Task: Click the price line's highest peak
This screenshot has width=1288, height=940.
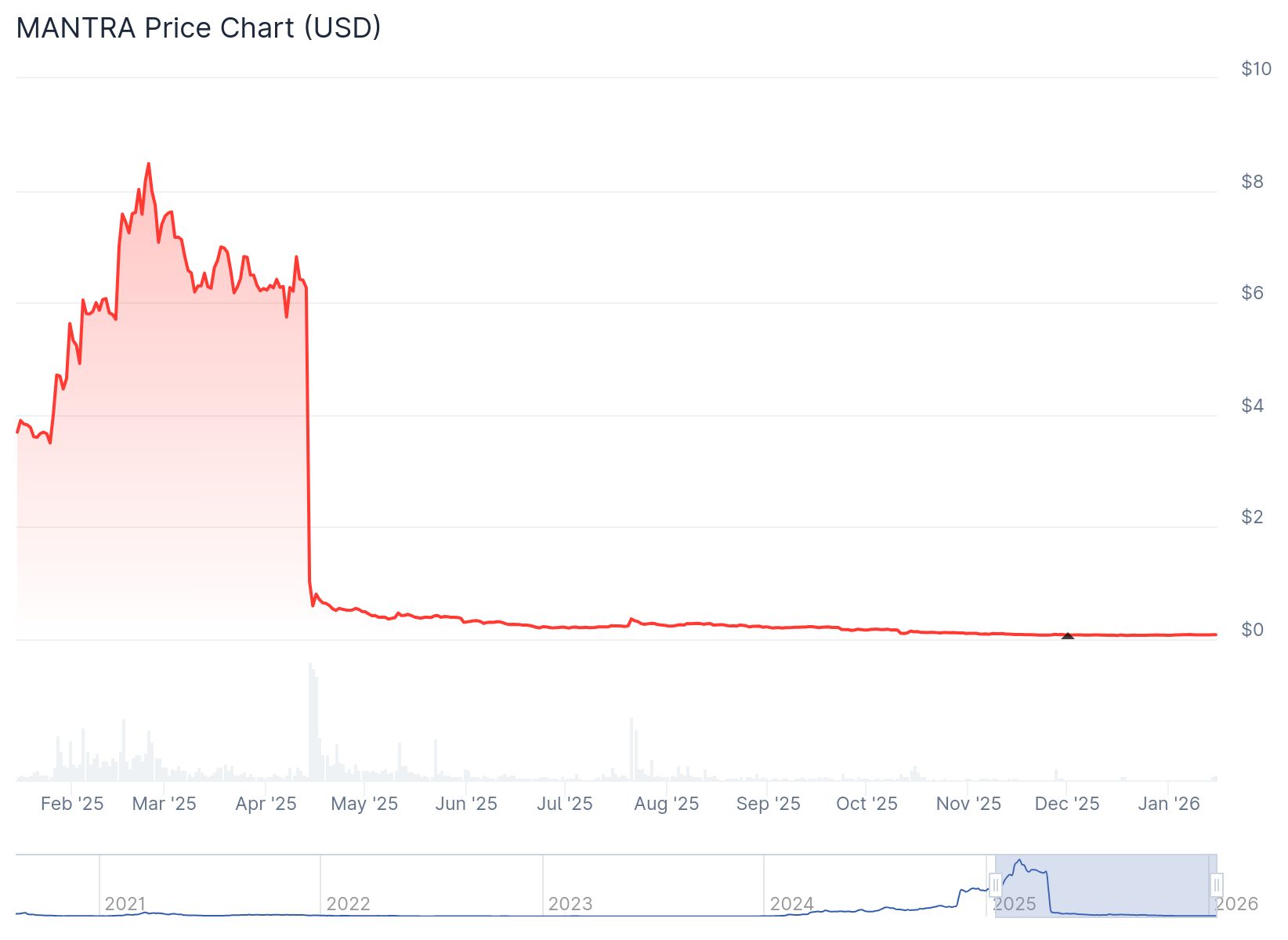Action: pyautogui.click(x=149, y=164)
